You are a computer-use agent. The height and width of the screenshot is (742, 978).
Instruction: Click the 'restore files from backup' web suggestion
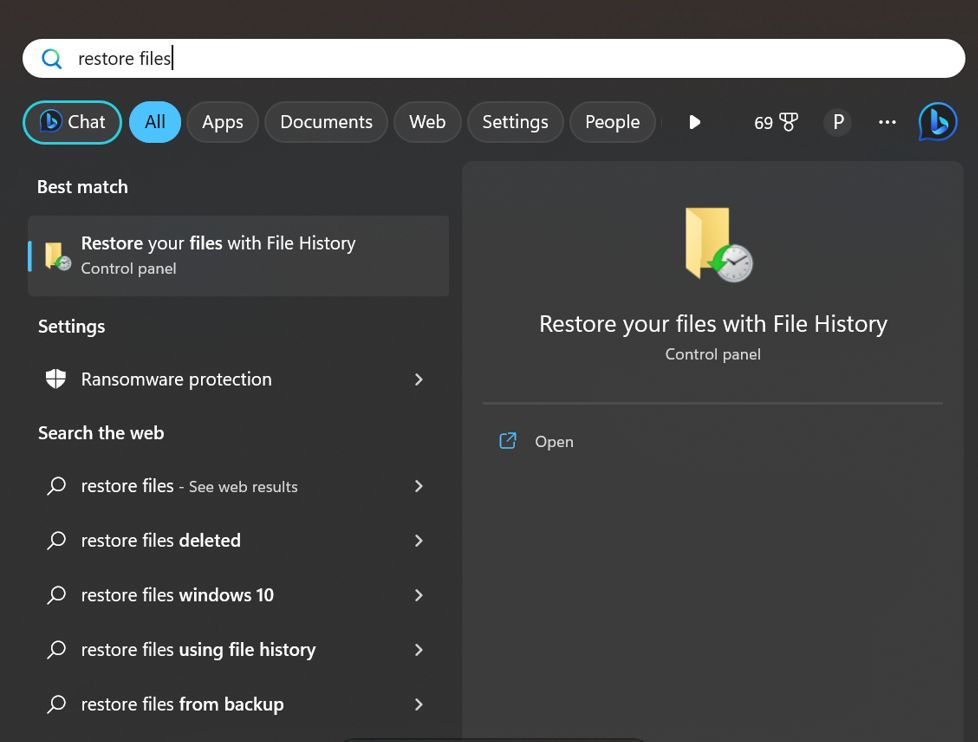182,704
